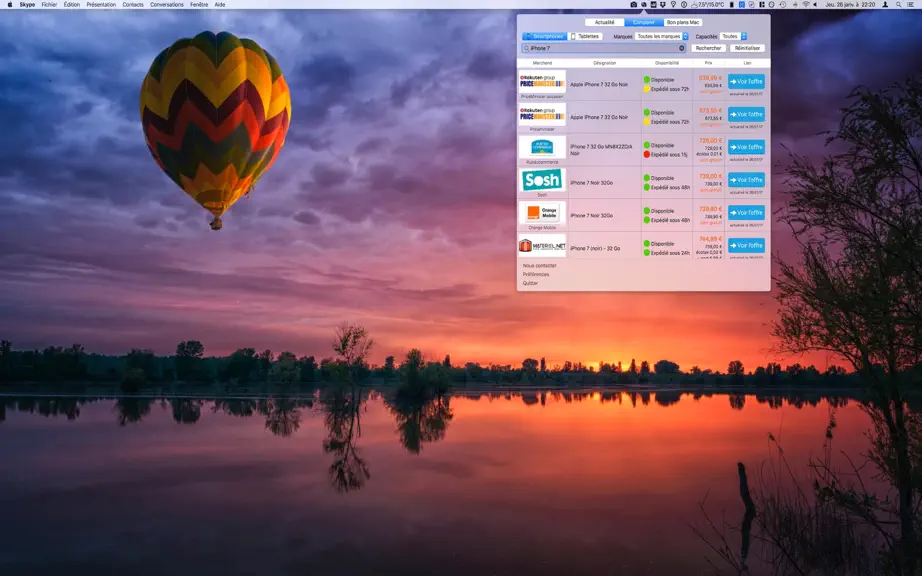922x576 pixels.
Task: Switch to the Actualité tab
Action: pyautogui.click(x=604, y=22)
